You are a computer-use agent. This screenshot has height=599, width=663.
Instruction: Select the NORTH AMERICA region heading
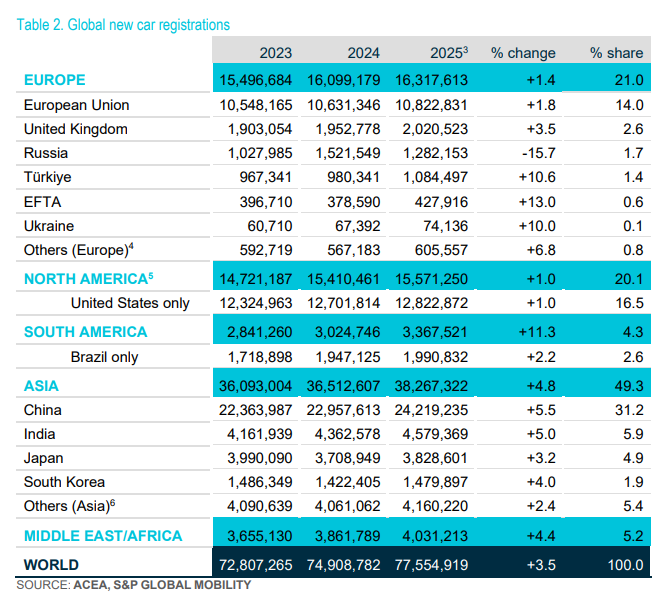(x=88, y=279)
